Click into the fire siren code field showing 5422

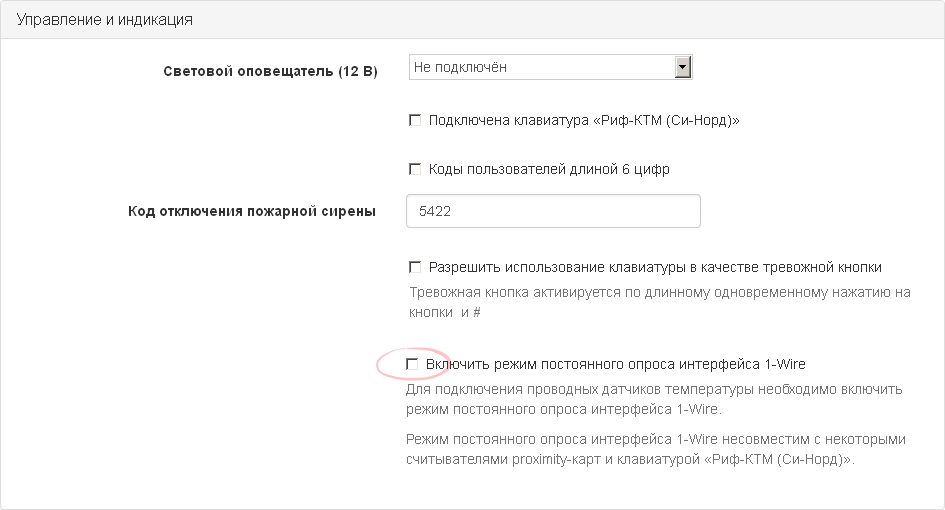click(553, 211)
